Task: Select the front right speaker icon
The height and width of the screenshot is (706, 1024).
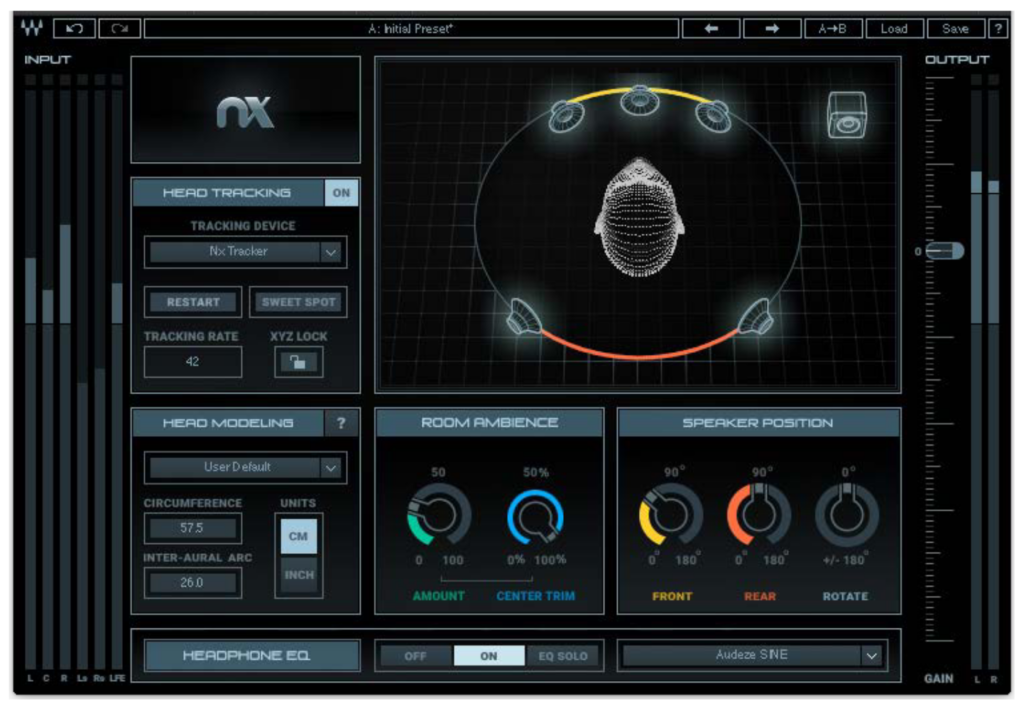Action: point(712,116)
